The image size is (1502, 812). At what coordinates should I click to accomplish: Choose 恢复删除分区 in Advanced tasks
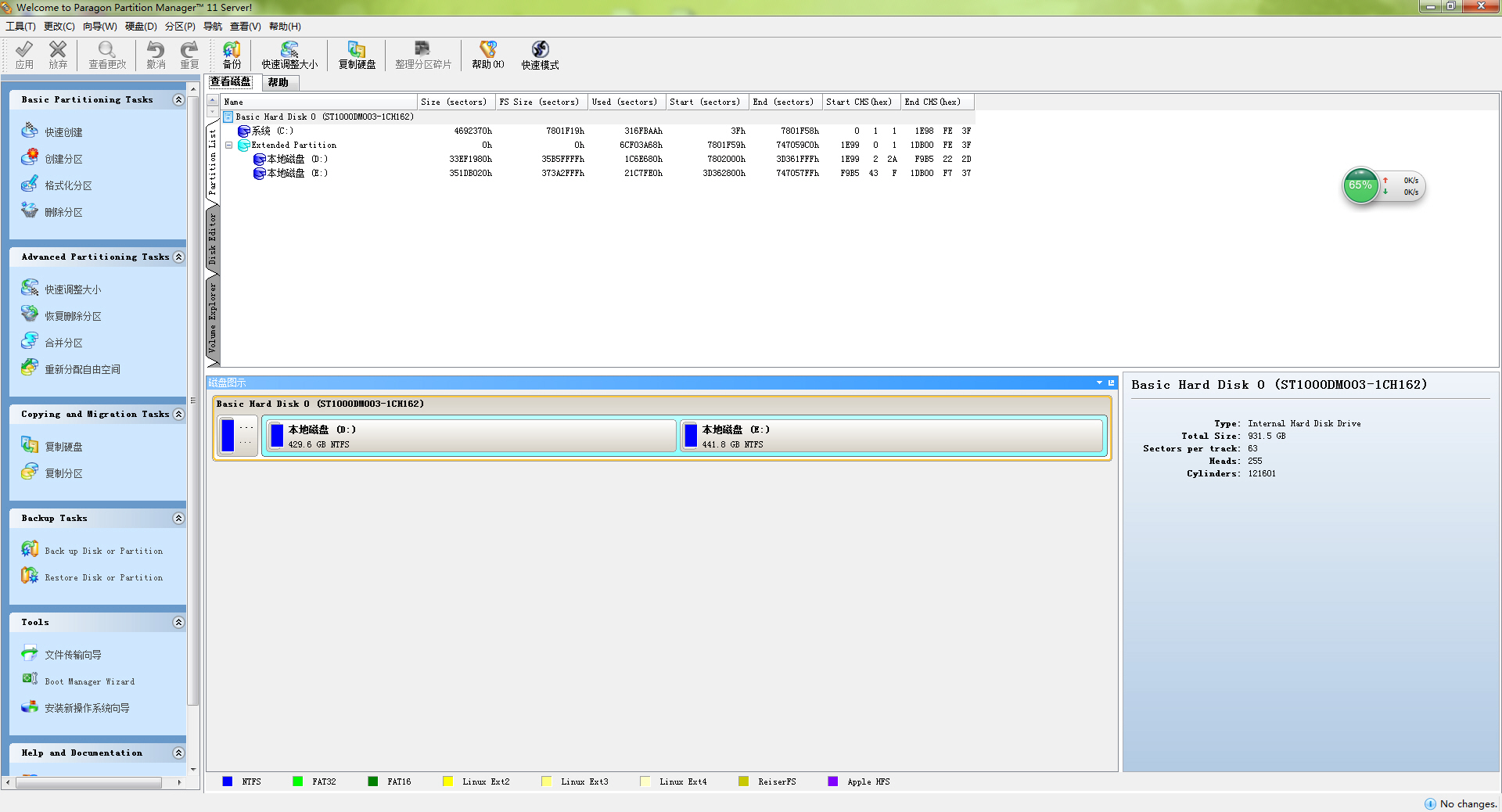62,315
